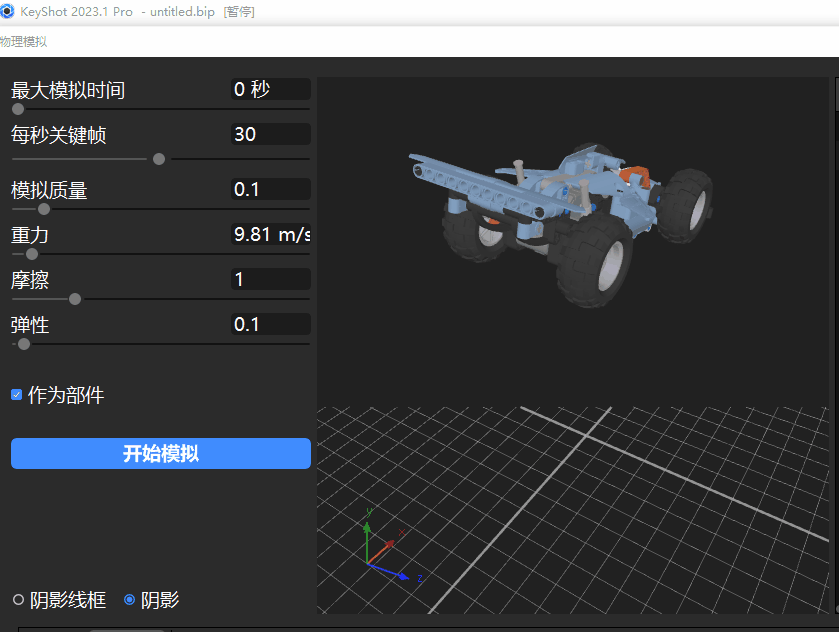Screen dimensions: 839x632
Task: Click the untitled.bip title text
Action: click(182, 12)
